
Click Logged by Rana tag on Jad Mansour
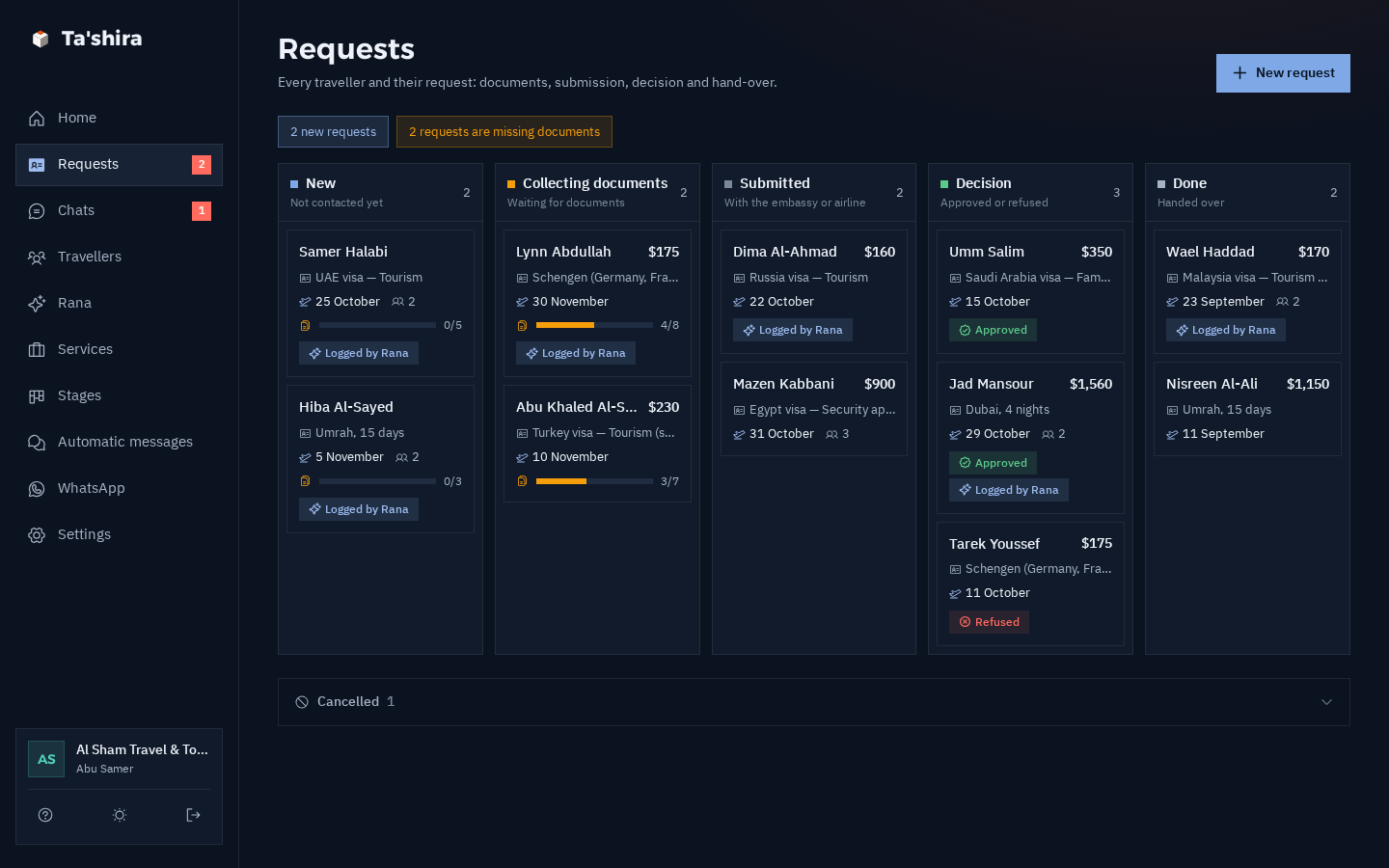[x=1009, y=490]
